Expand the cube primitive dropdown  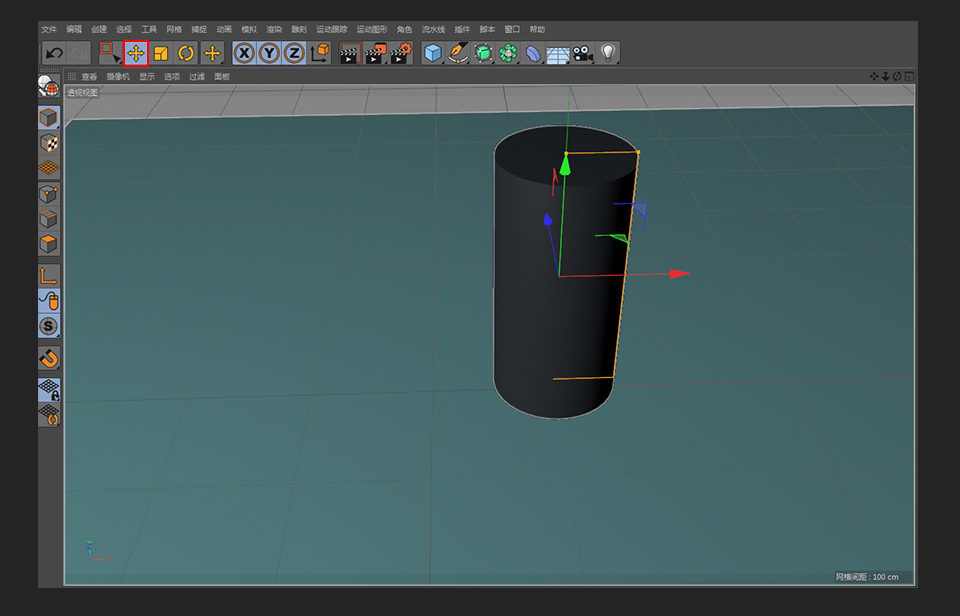click(432, 54)
